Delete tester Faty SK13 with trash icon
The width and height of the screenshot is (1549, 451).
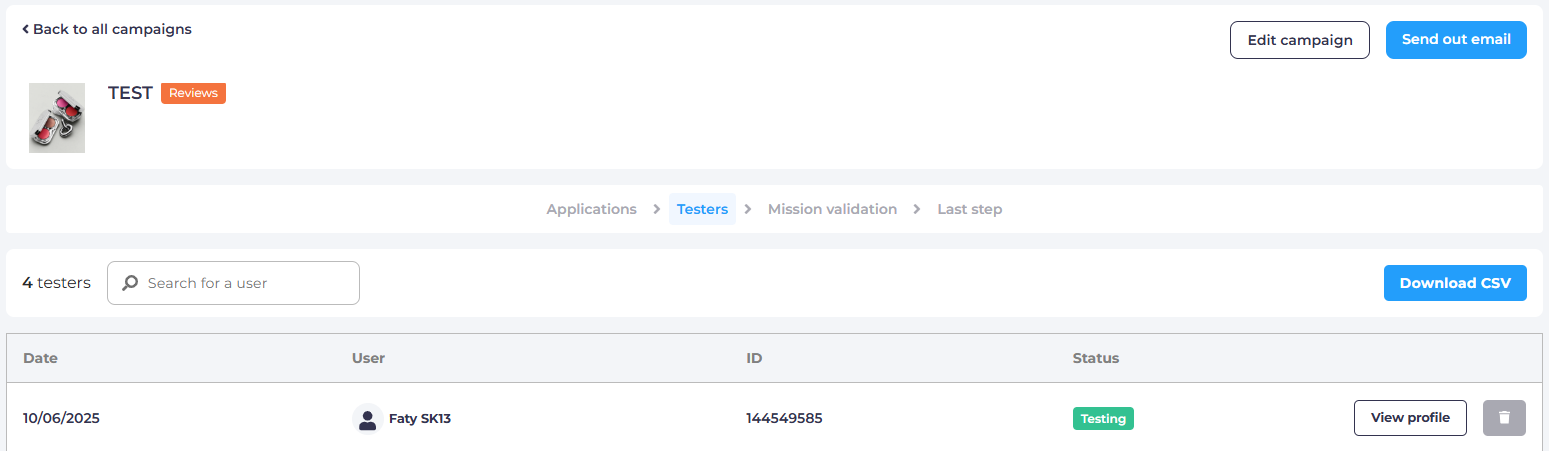tap(1504, 418)
